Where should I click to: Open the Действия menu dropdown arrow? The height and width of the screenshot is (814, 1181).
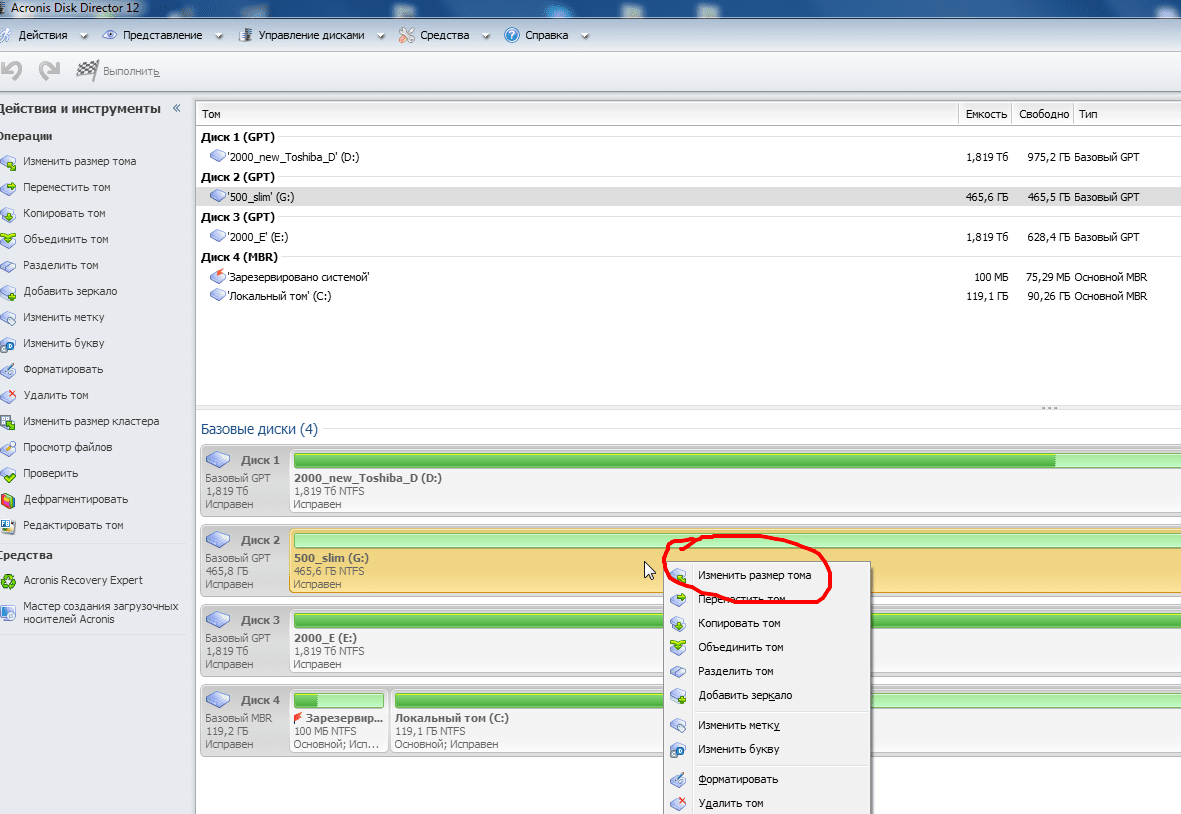(x=84, y=36)
